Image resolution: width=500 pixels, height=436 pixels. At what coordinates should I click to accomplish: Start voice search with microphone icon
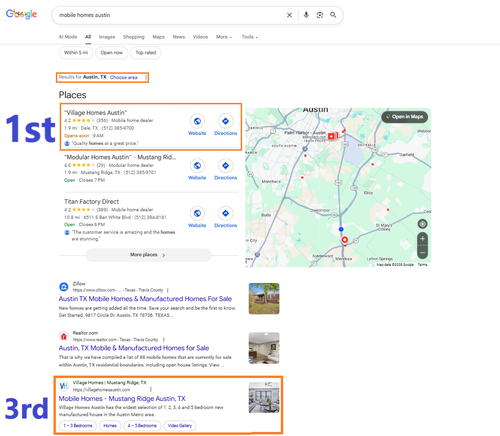click(306, 15)
